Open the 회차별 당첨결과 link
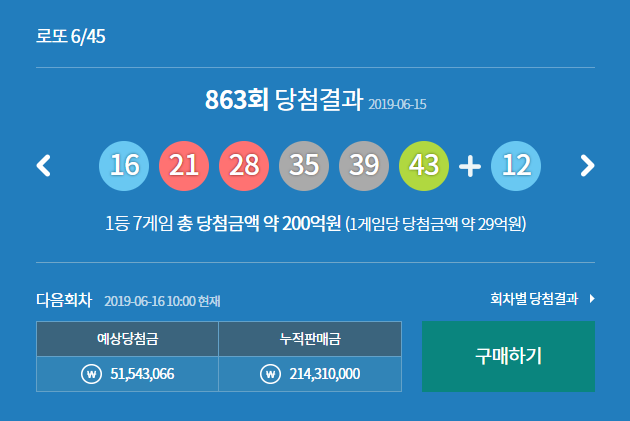The image size is (630, 421). pyautogui.click(x=535, y=298)
